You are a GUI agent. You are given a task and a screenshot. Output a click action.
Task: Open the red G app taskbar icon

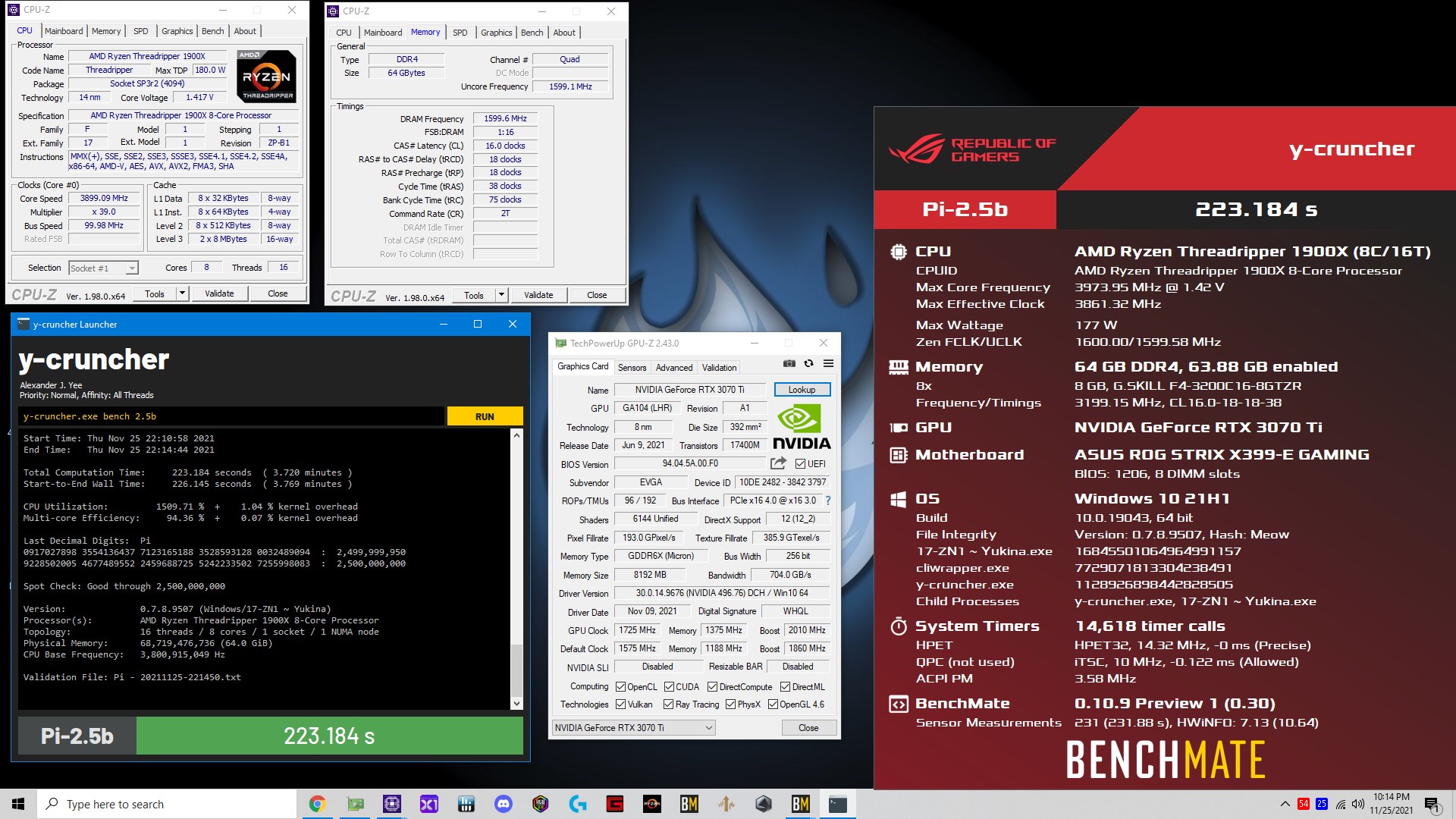pyautogui.click(x=615, y=804)
